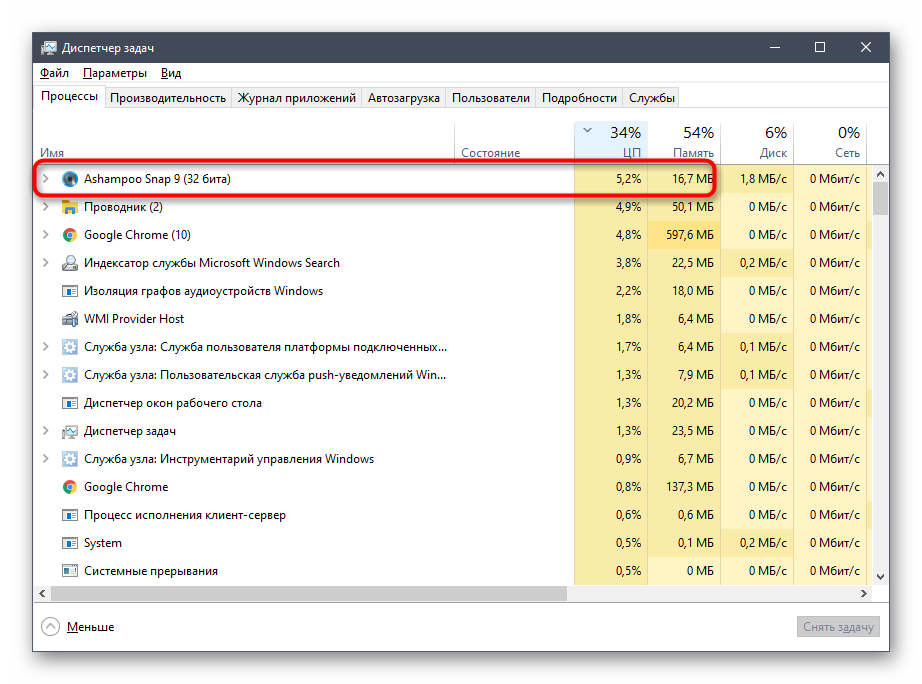Expand the Ashampoo Snap 9 process group
The width and height of the screenshot is (922, 684).
coord(45,179)
